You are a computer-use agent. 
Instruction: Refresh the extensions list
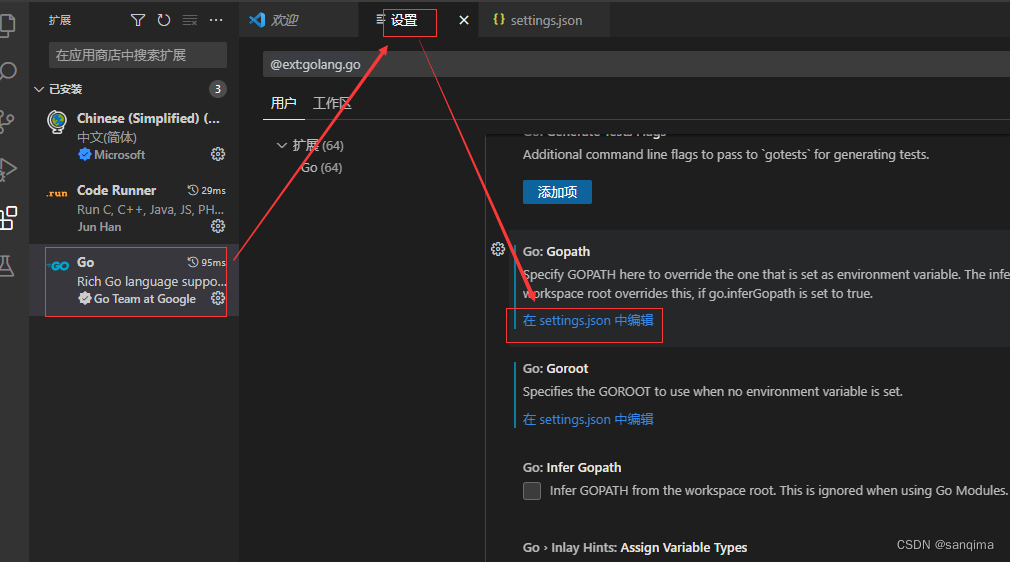[164, 21]
